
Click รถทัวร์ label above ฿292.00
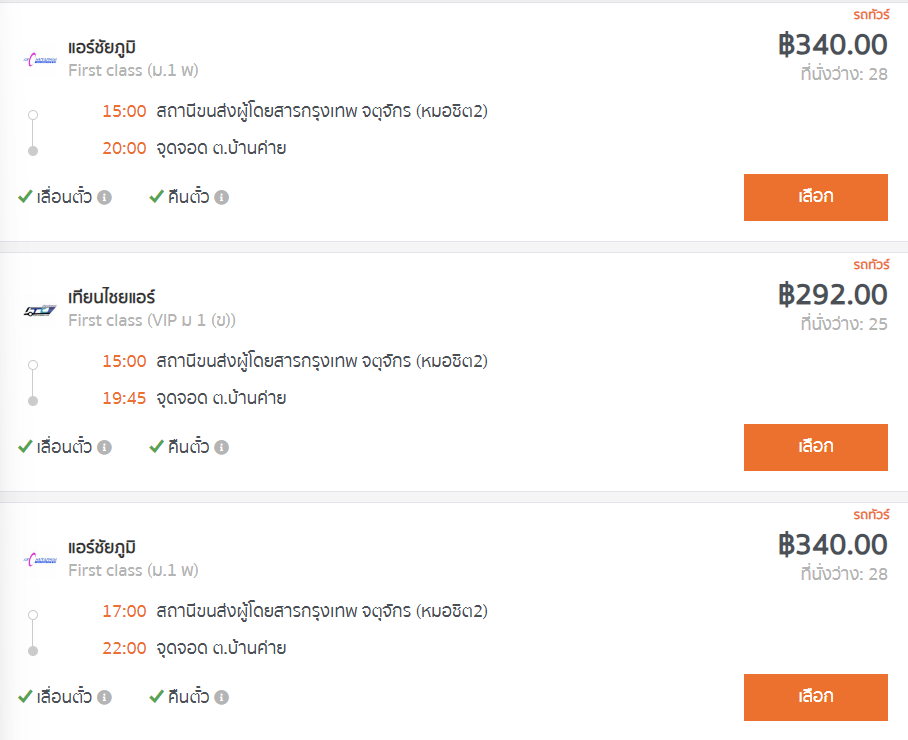(x=871, y=265)
